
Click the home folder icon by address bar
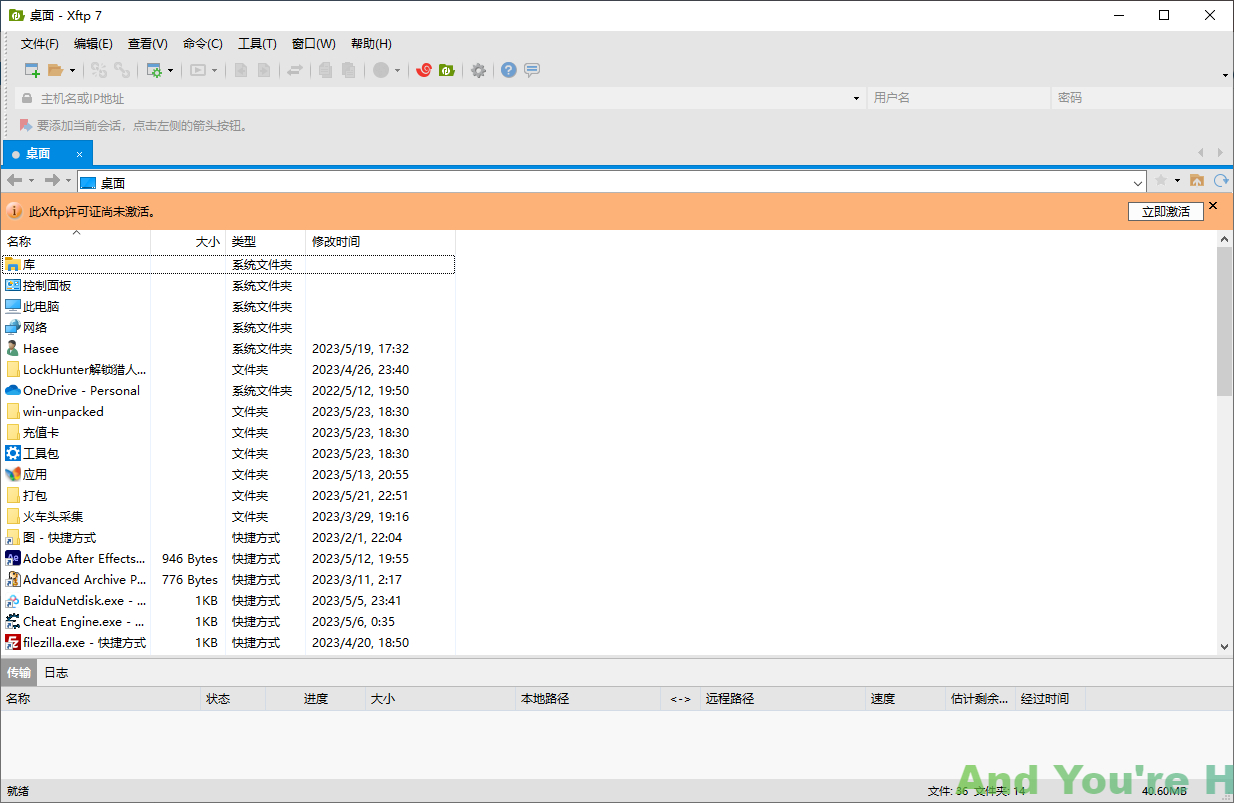1197,180
